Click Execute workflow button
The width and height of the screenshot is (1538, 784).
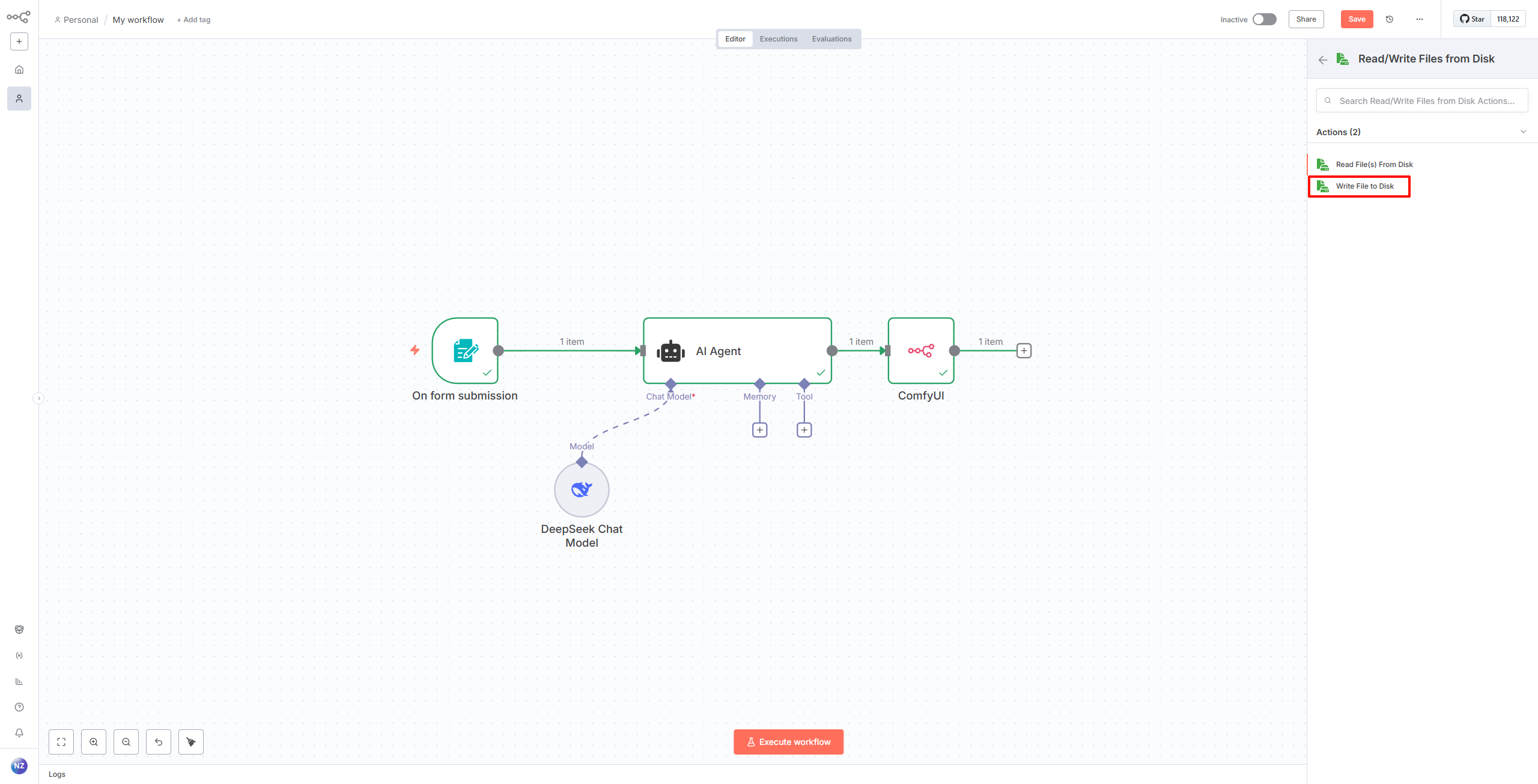(x=788, y=742)
